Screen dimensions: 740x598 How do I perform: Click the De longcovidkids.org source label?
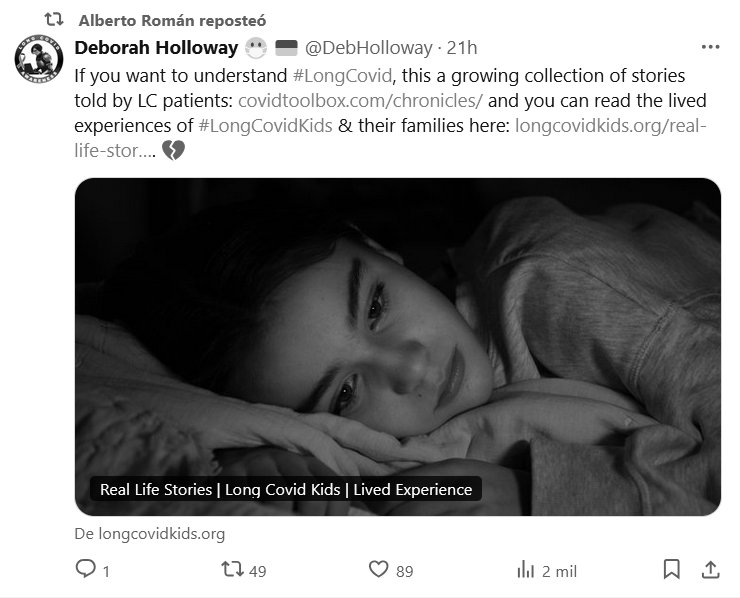click(150, 534)
